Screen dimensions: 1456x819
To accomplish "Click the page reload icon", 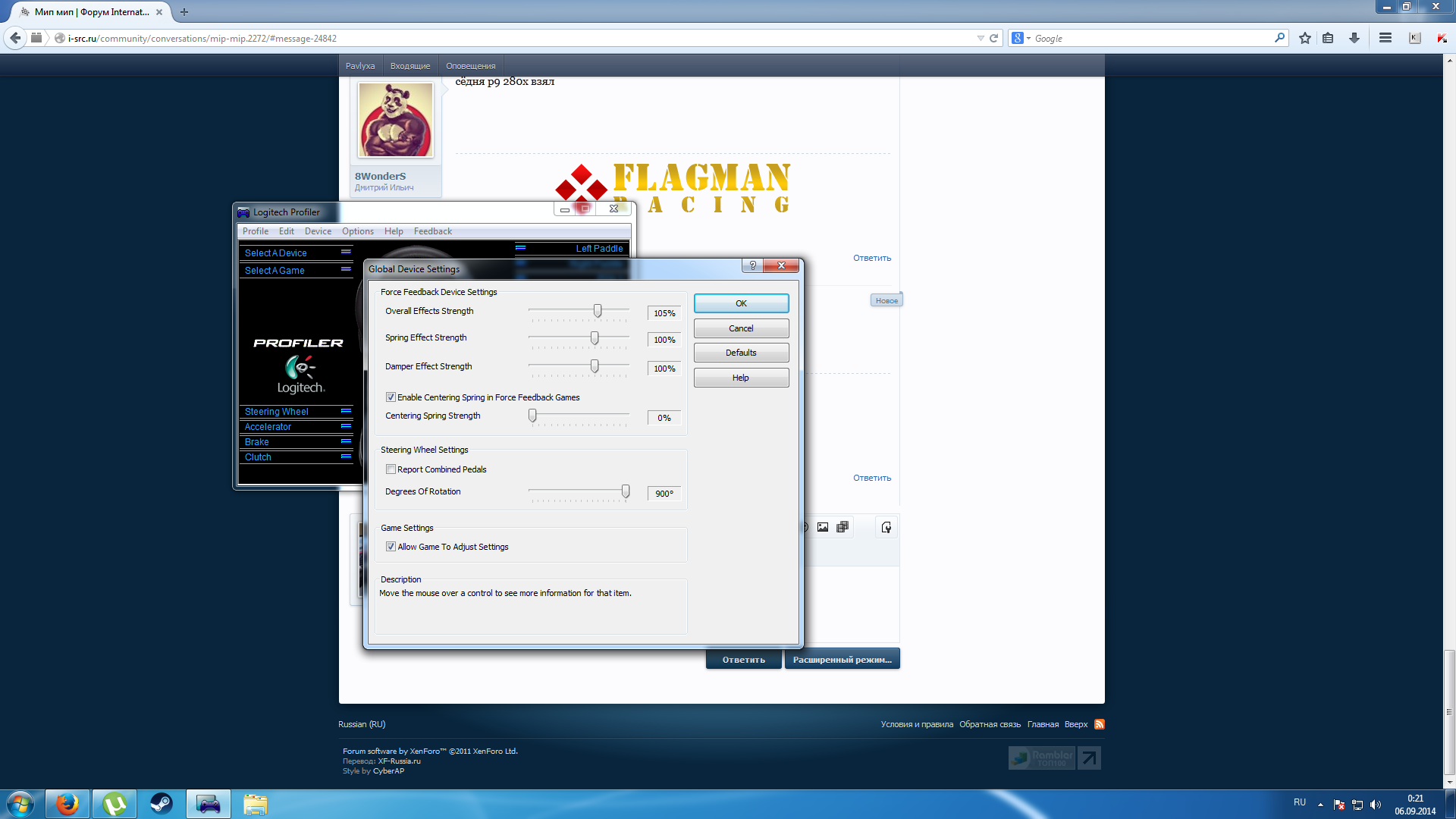I will click(993, 38).
